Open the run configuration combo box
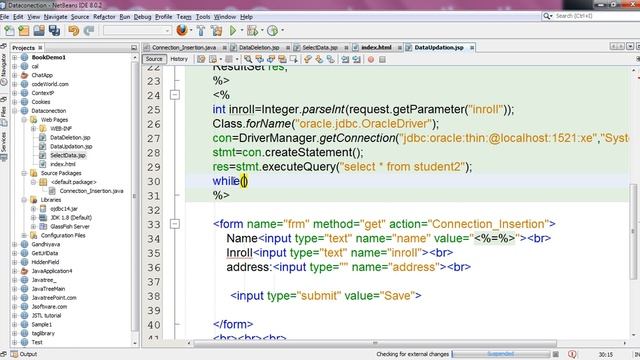The height and width of the screenshot is (360, 640). point(137,31)
